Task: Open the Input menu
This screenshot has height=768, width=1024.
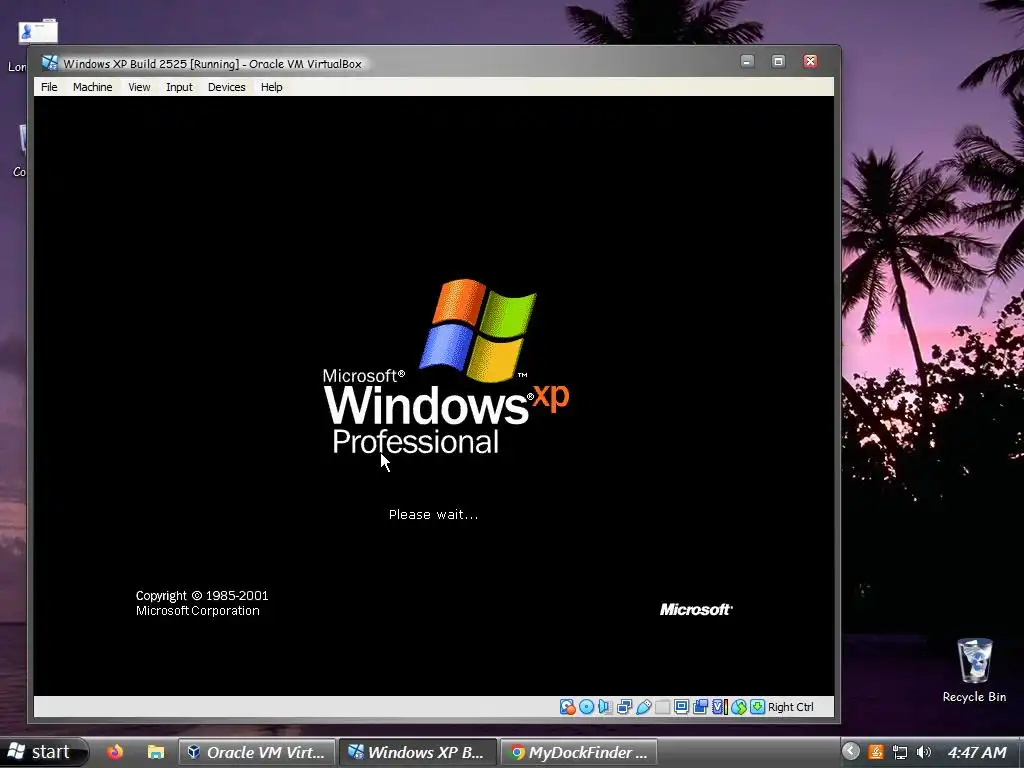Action: [x=179, y=87]
